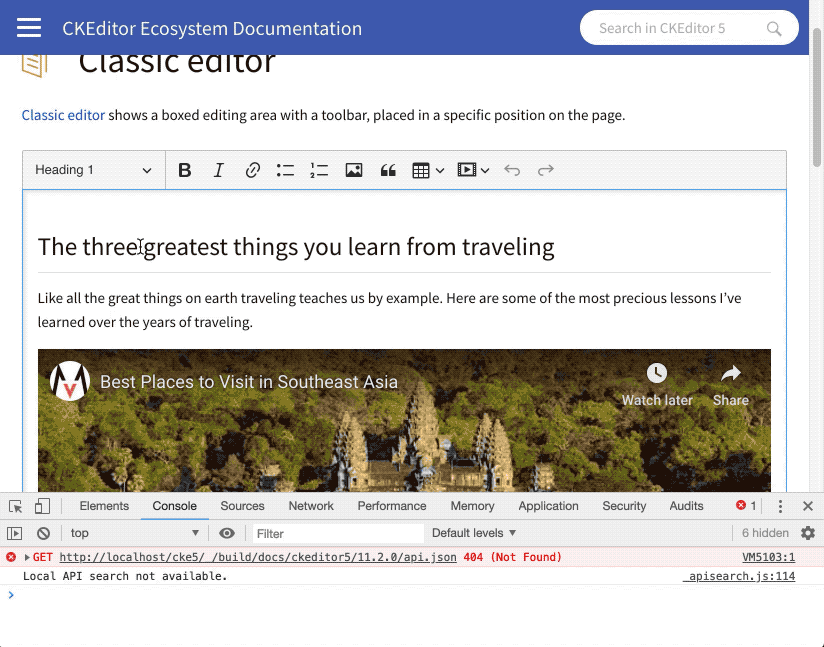The image size is (824, 647).
Task: Open the hamburger navigation menu
Action: [x=29, y=28]
